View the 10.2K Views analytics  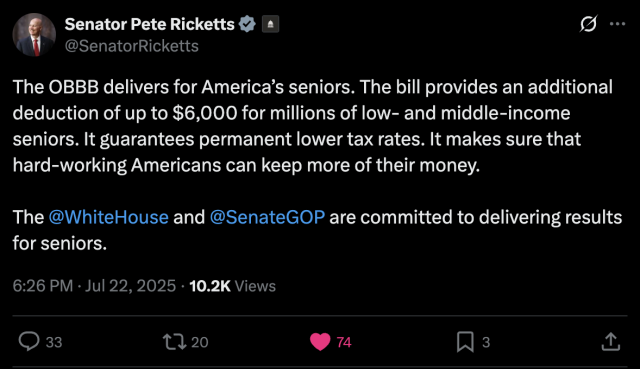coord(233,286)
